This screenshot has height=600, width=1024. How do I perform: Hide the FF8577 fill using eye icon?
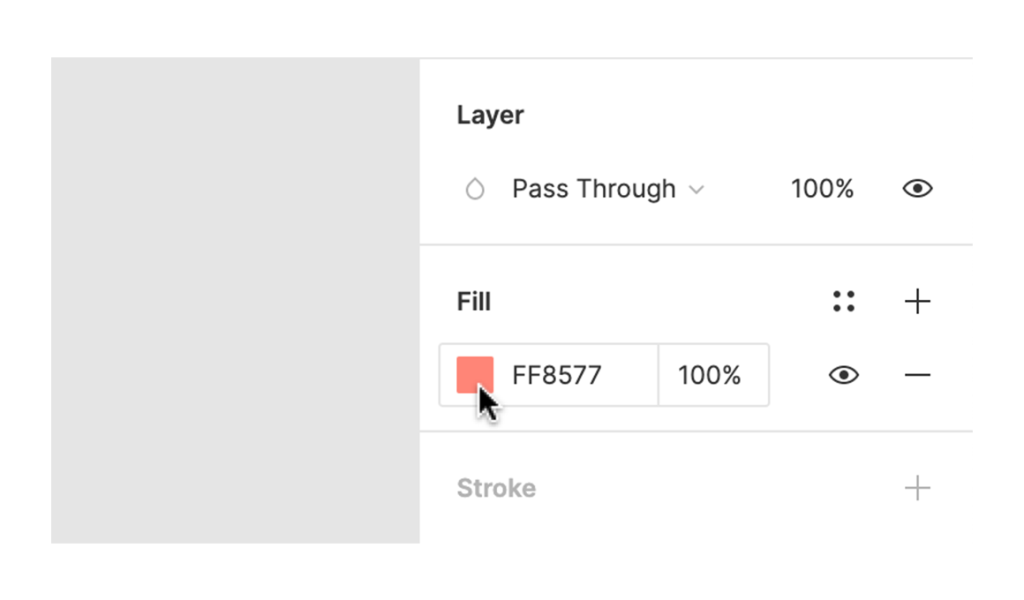[x=843, y=375]
